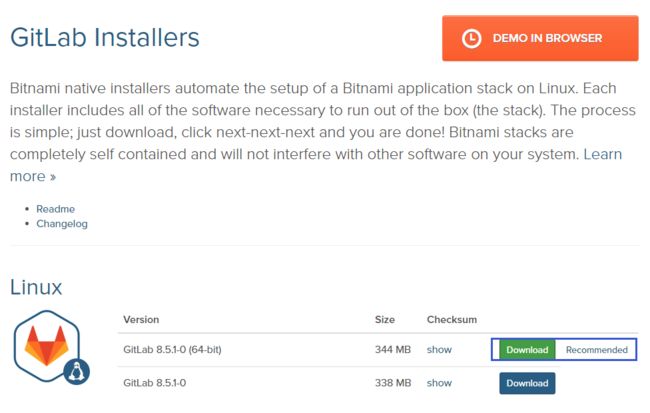Click the blue Download button for 338 MB

coord(527,383)
